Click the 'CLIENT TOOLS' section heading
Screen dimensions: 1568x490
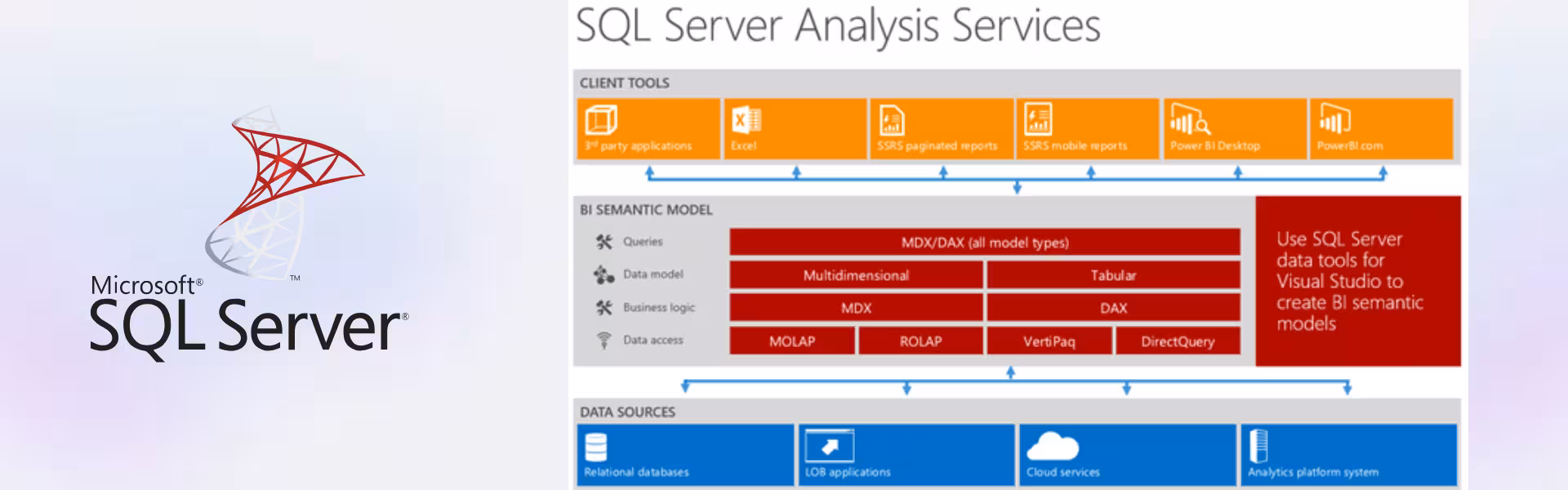click(625, 83)
